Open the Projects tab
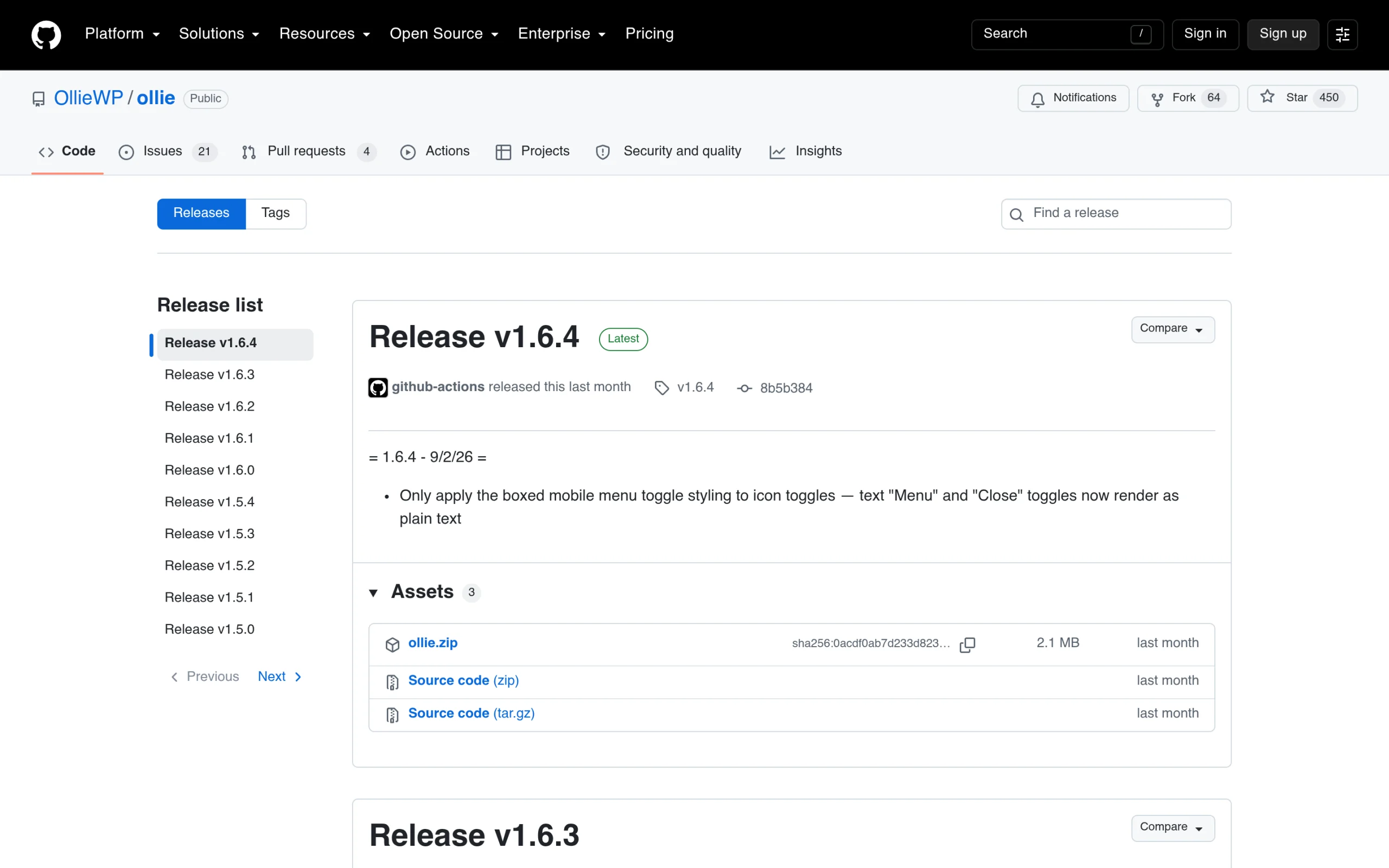Screen dimensions: 1389x868 (x=533, y=151)
